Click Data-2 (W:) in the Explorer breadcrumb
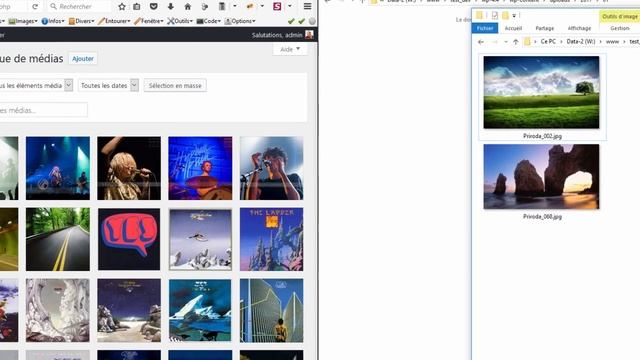 pos(581,42)
